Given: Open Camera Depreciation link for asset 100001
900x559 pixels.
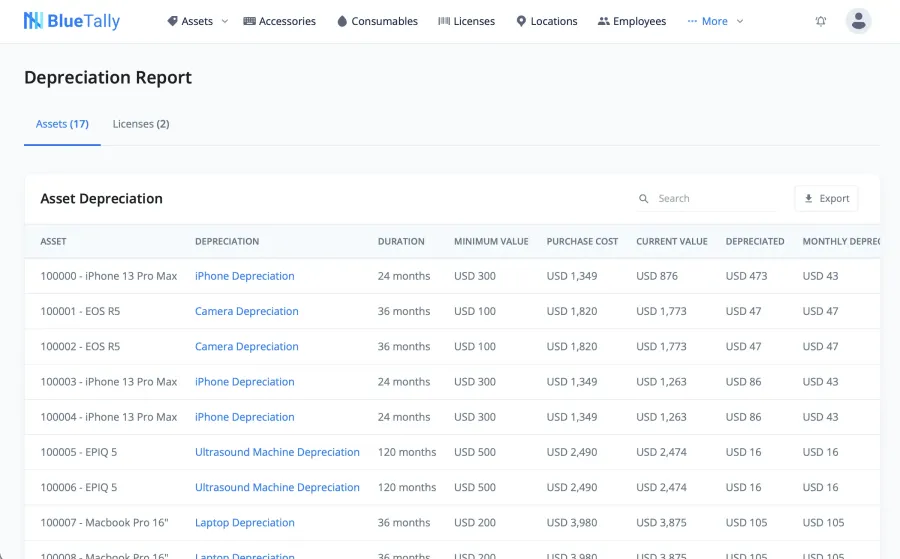Looking at the screenshot, I should (x=247, y=311).
